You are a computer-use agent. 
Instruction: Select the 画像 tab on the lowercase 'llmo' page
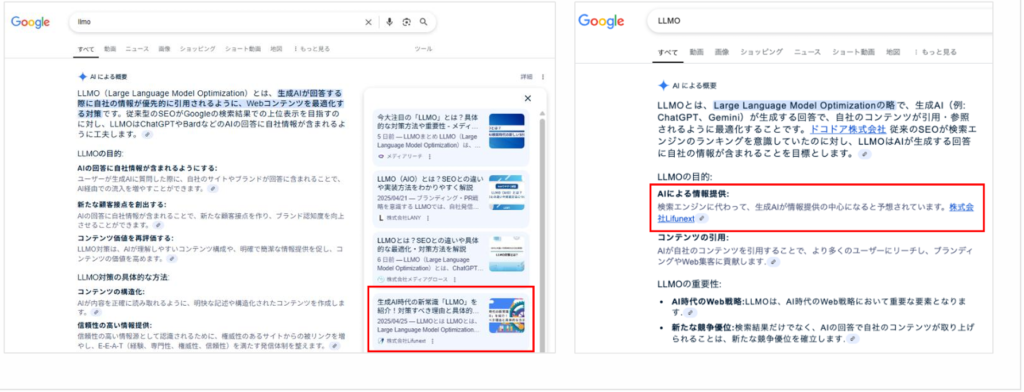pyautogui.click(x=165, y=49)
